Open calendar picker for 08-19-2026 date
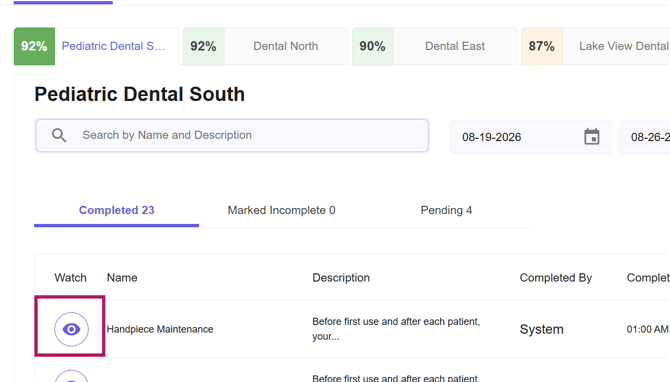The image size is (670, 382). 592,137
